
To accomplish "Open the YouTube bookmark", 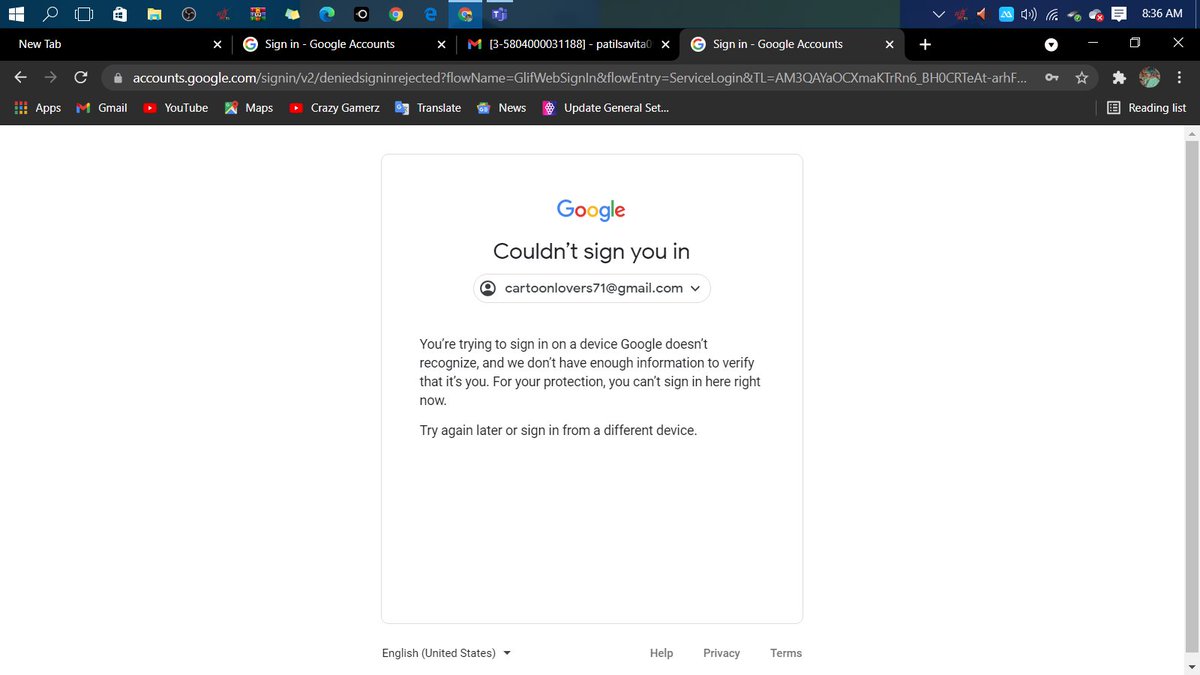I will click(175, 107).
